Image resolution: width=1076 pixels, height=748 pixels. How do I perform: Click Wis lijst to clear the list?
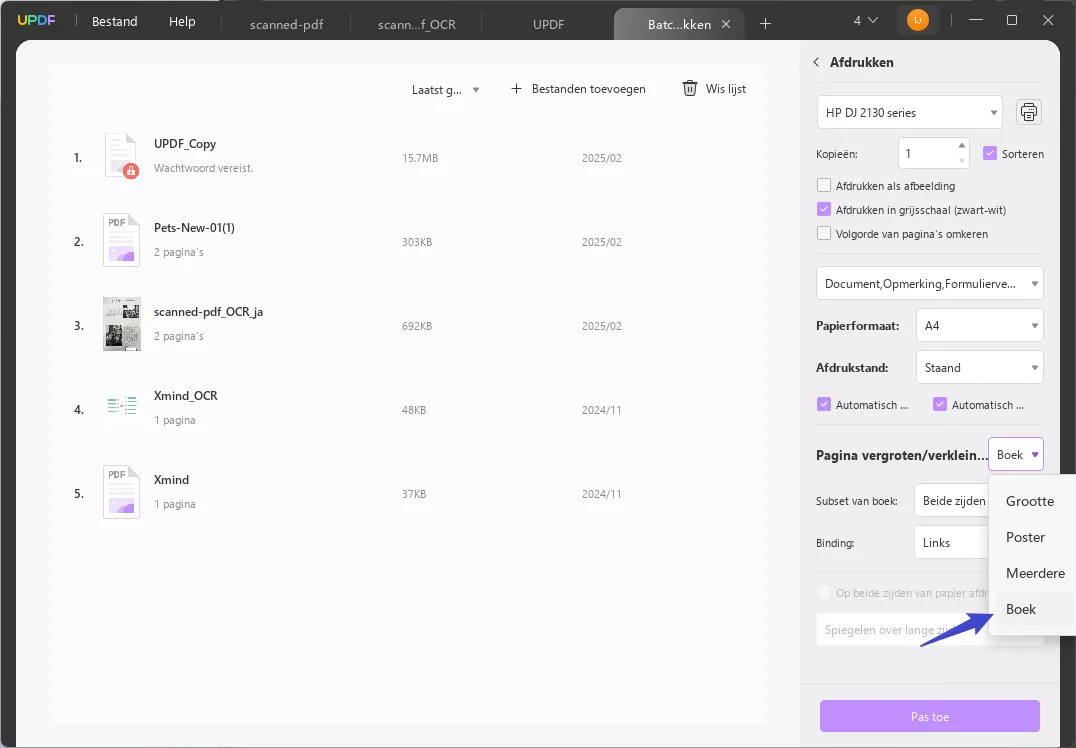click(725, 88)
